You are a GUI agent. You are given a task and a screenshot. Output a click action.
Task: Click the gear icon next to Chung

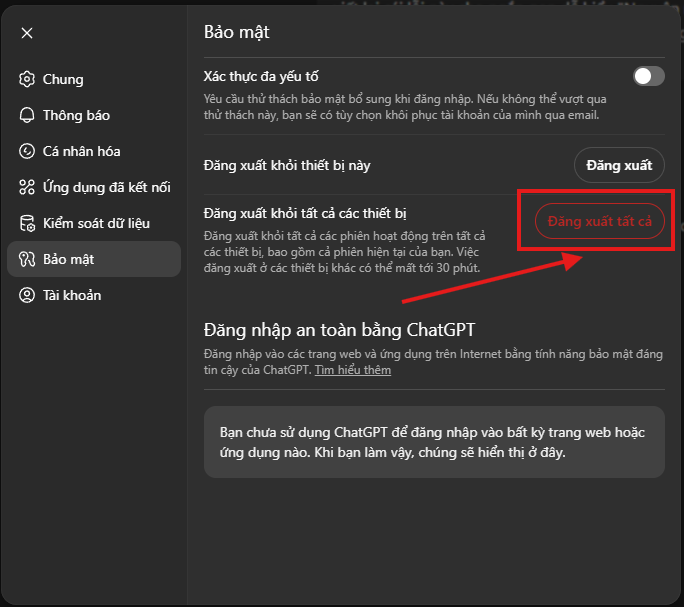click(27, 80)
